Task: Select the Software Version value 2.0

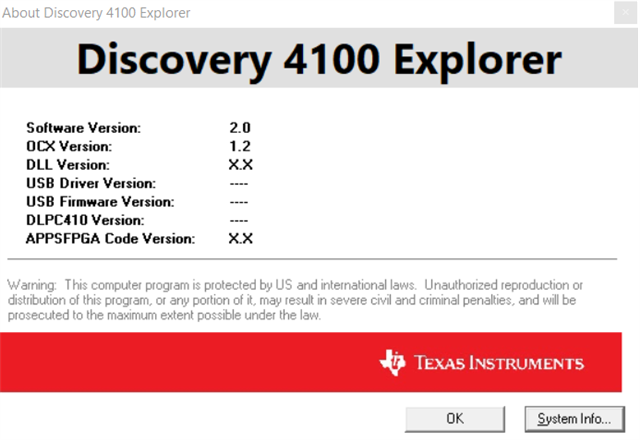Action: coord(240,128)
